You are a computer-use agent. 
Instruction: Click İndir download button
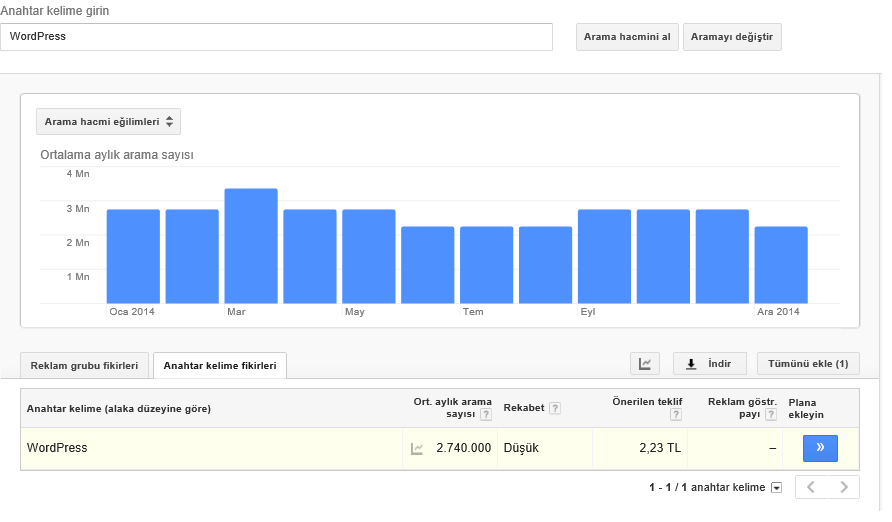tap(709, 364)
